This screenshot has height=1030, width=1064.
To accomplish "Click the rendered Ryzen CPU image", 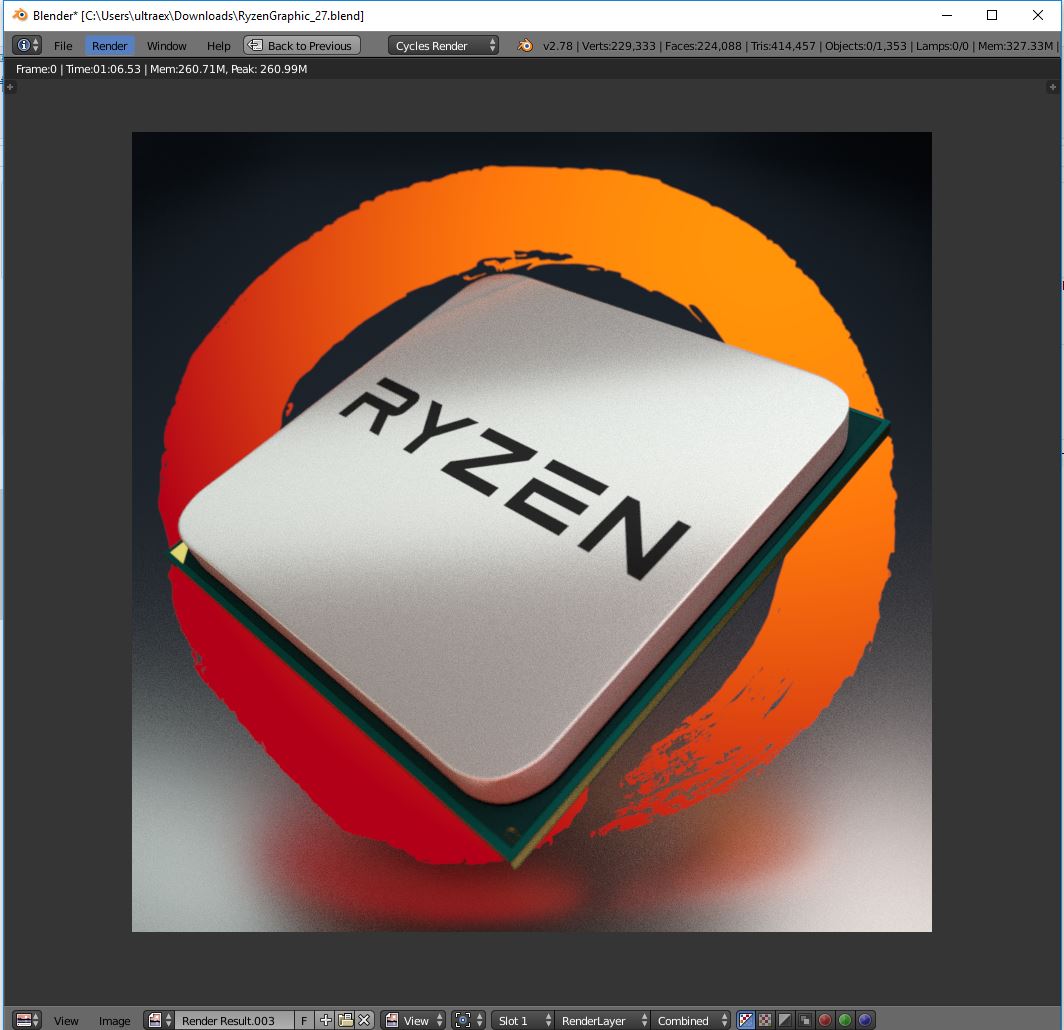I will [x=531, y=531].
